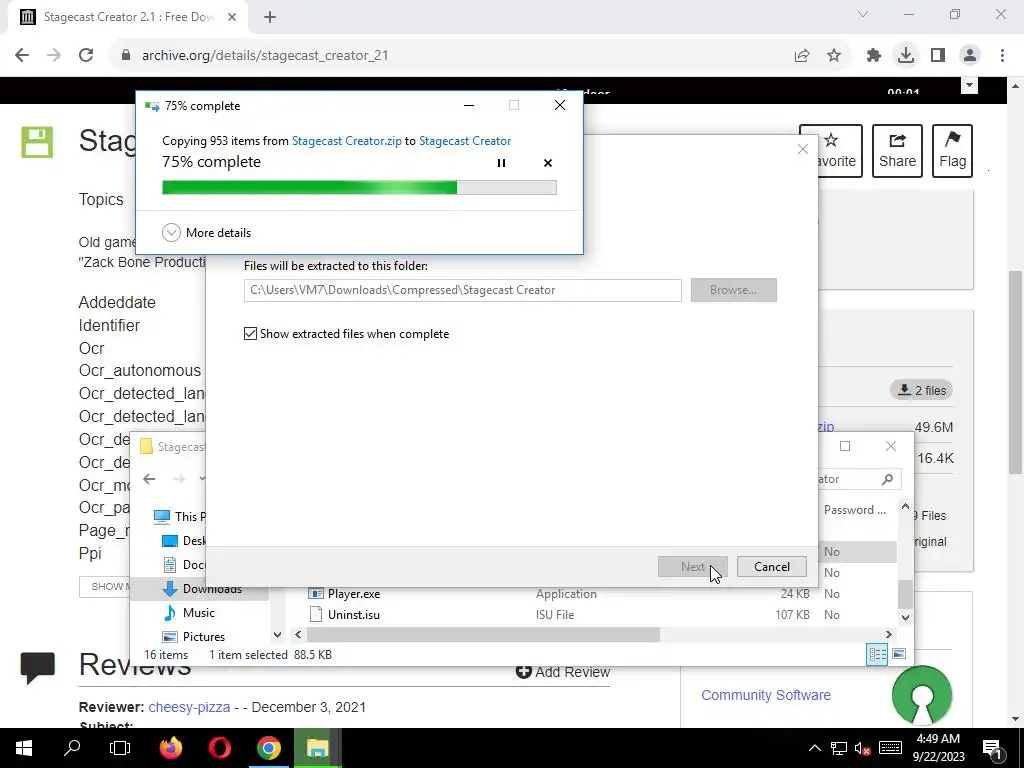Launch Opera from taskbar
This screenshot has height=768, width=1024.
220,748
